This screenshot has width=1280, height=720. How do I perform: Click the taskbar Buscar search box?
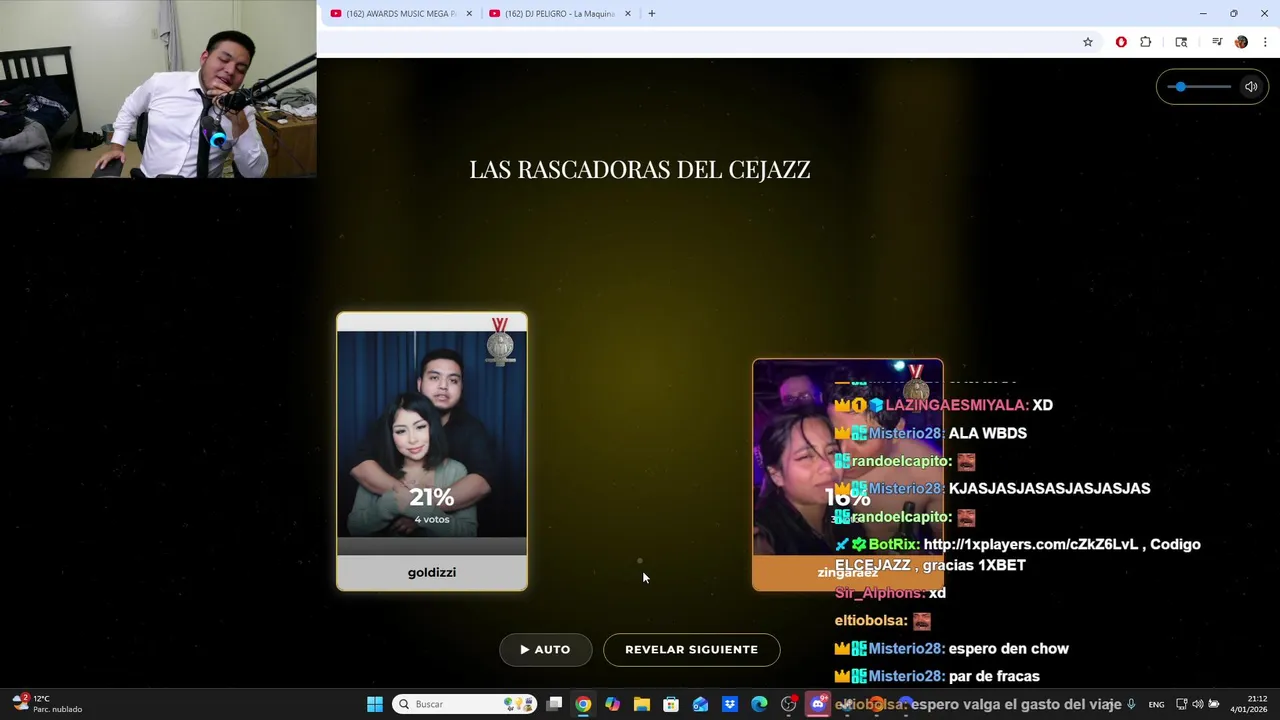pos(463,704)
